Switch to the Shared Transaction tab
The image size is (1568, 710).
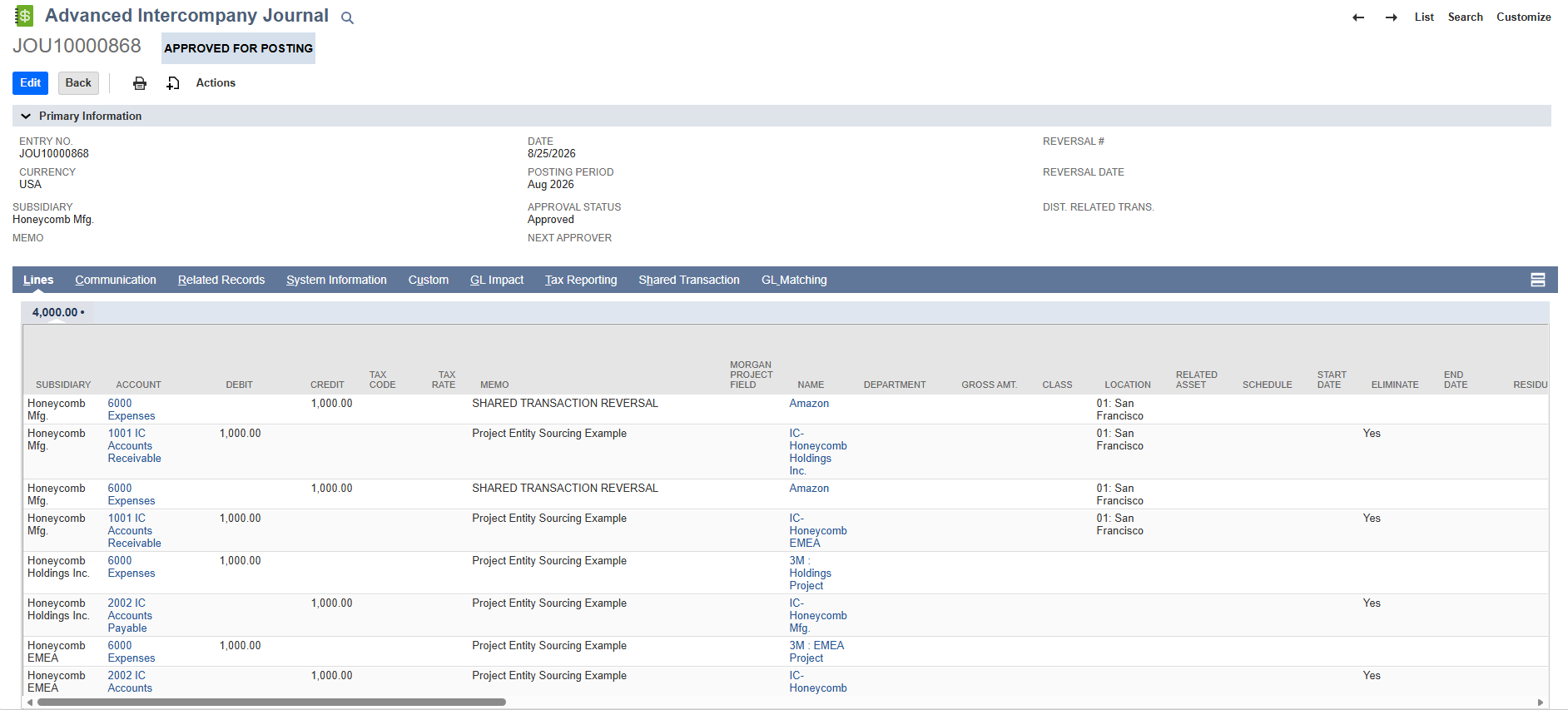tap(689, 280)
